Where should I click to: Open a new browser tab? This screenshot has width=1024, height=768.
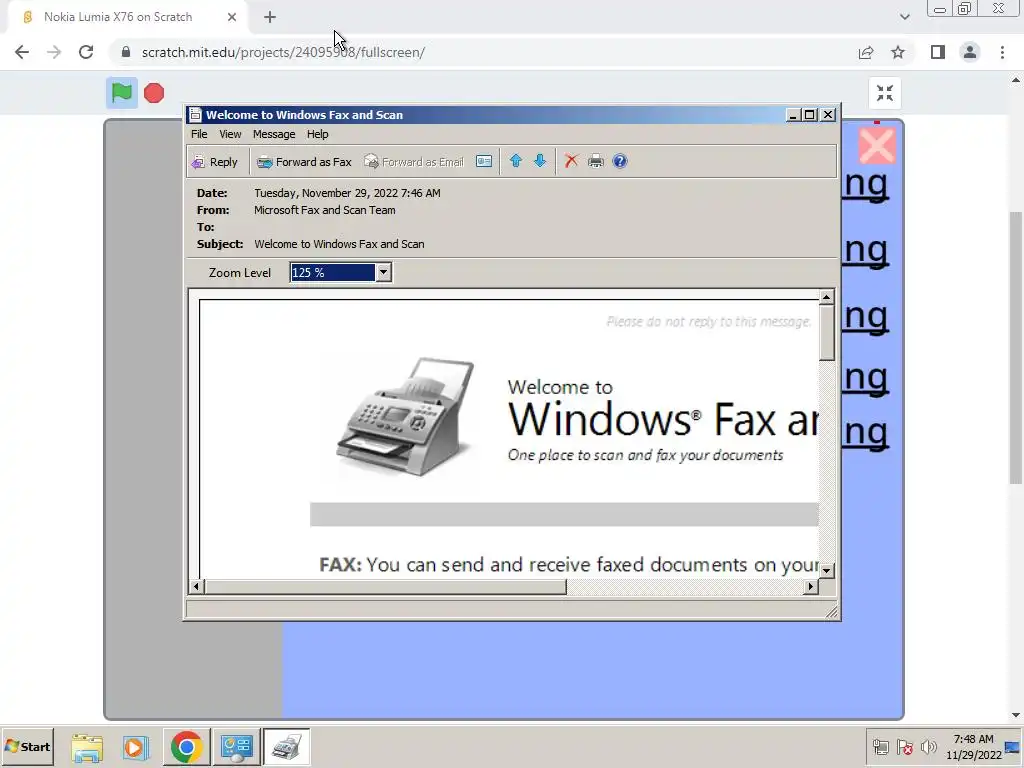(x=270, y=17)
